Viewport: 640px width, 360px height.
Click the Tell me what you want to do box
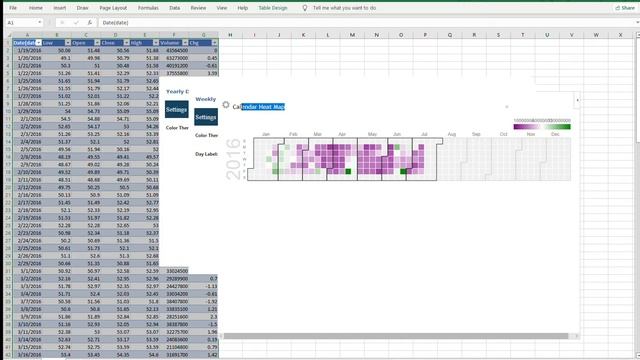pyautogui.click(x=344, y=8)
